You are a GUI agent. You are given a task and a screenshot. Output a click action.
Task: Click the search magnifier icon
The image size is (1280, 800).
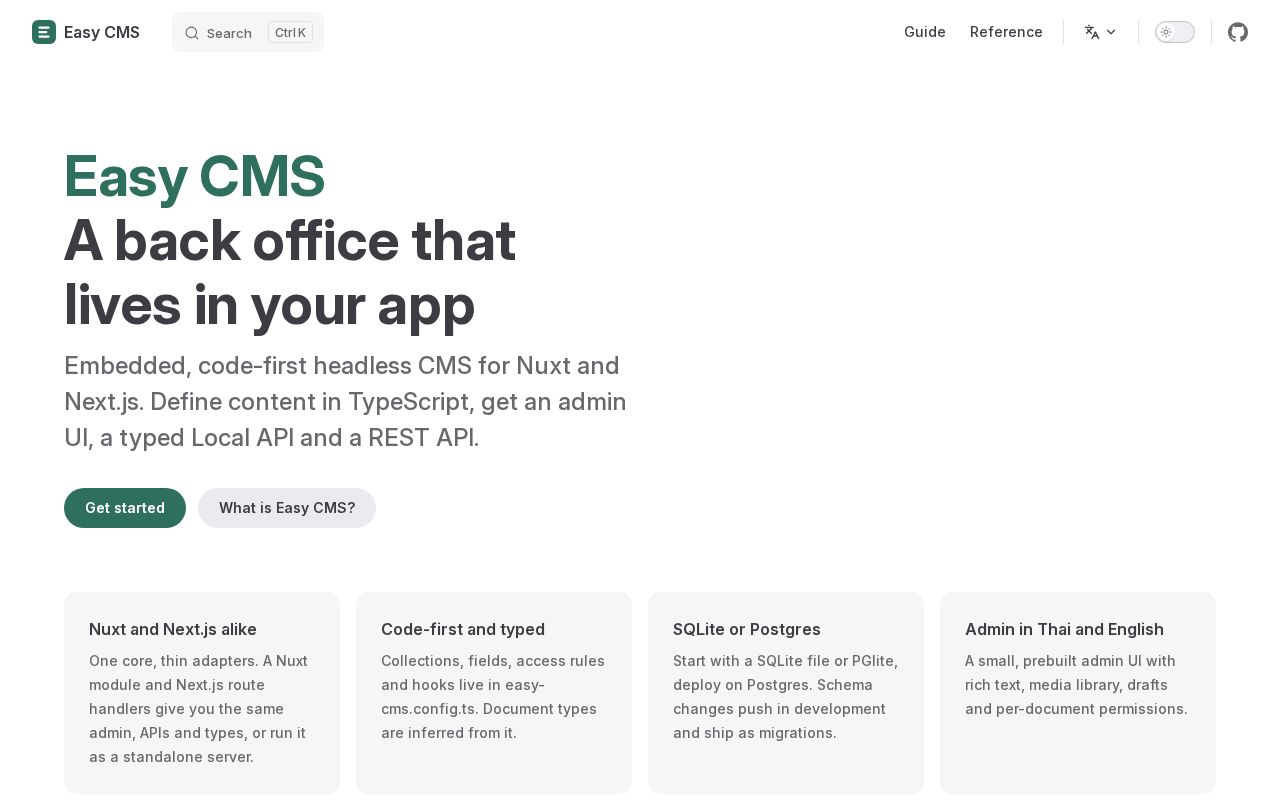[192, 33]
